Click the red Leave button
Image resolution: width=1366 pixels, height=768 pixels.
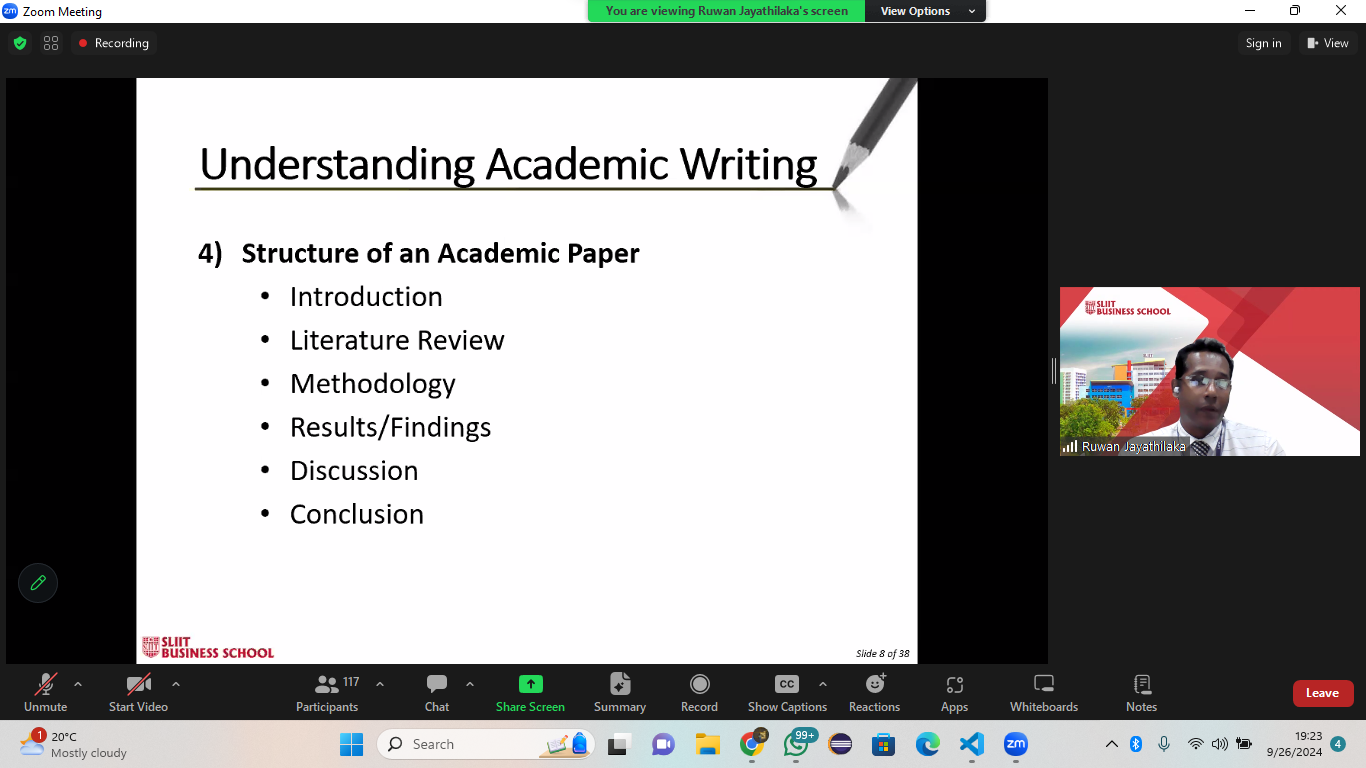click(1322, 693)
